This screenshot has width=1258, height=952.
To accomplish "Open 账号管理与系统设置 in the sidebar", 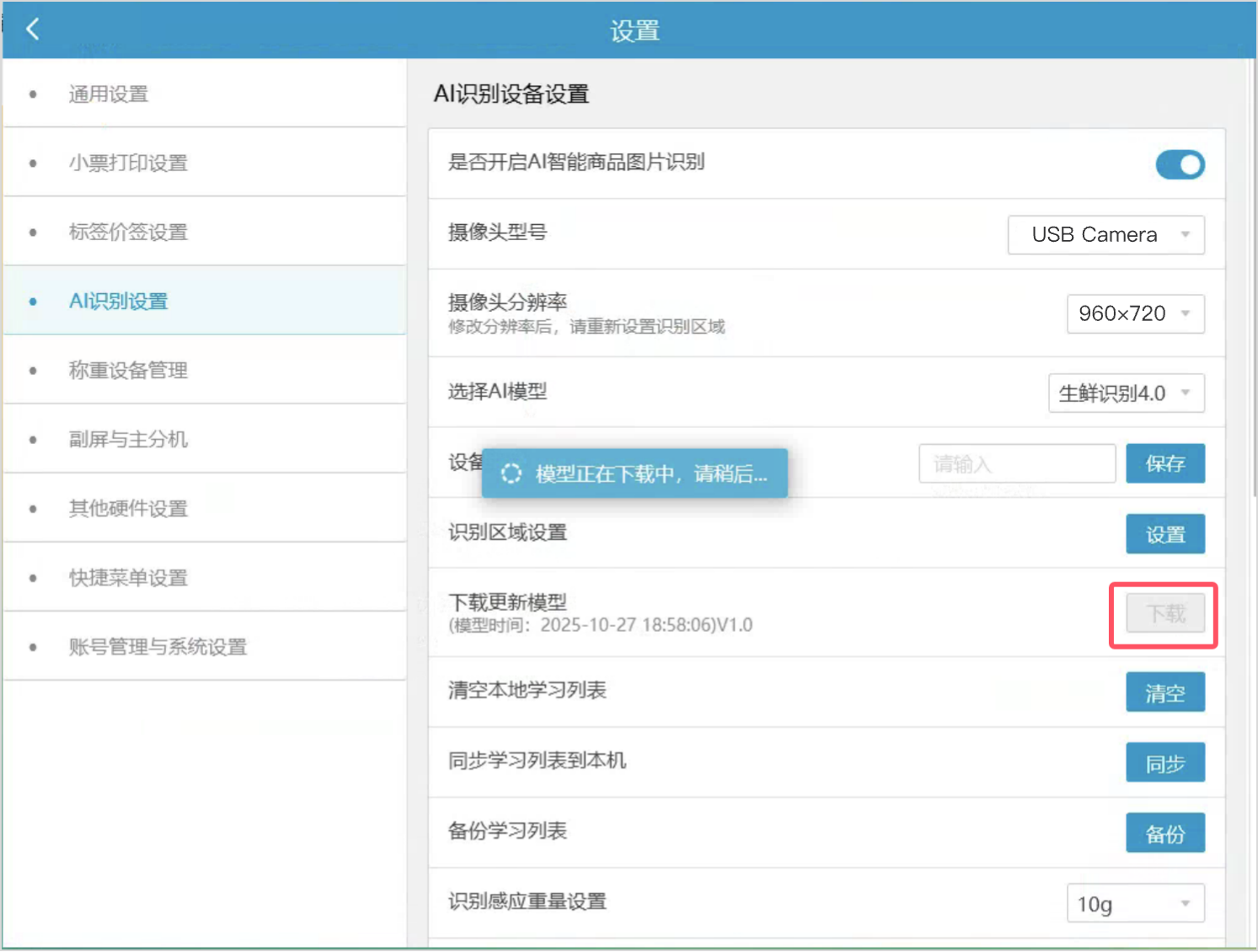I will tap(205, 646).
